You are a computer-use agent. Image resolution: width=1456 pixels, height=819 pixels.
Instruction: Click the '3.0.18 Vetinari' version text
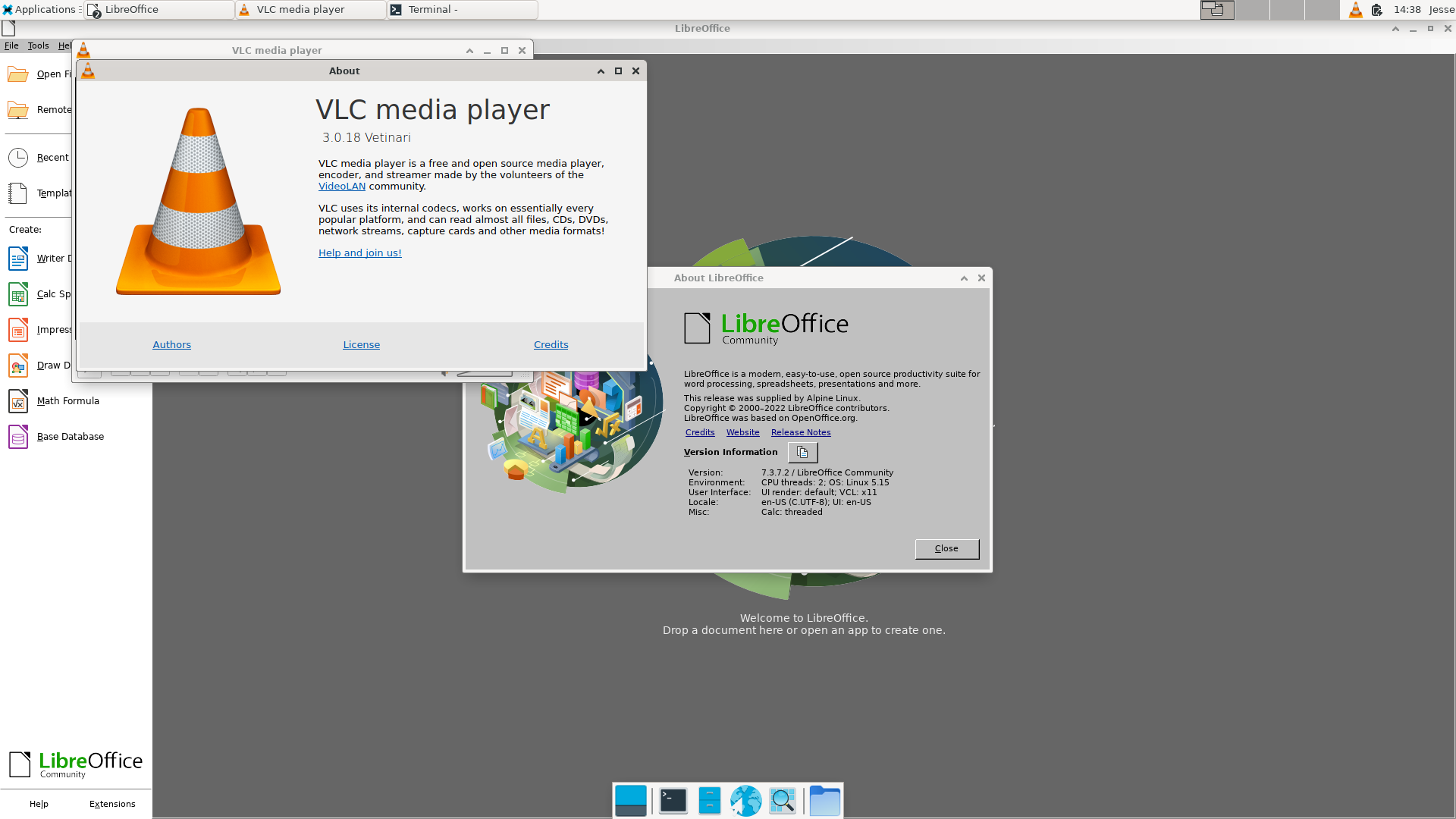(367, 138)
